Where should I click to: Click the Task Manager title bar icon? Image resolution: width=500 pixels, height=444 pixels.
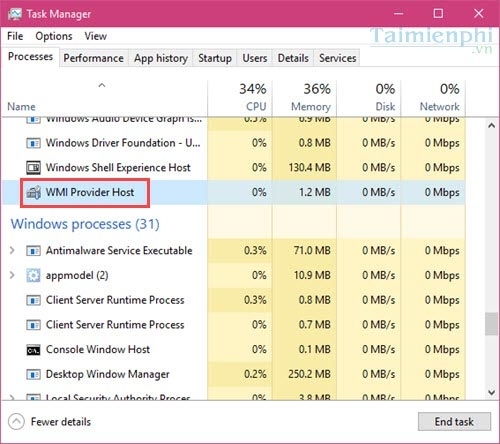(15, 14)
